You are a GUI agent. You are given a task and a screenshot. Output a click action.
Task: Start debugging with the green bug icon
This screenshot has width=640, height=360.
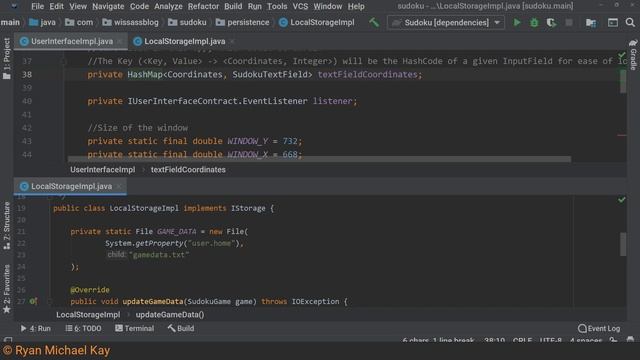point(534,22)
